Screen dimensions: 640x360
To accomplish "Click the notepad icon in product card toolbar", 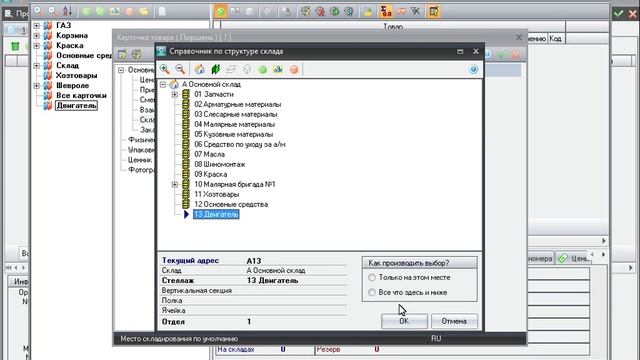I will coord(122,54).
